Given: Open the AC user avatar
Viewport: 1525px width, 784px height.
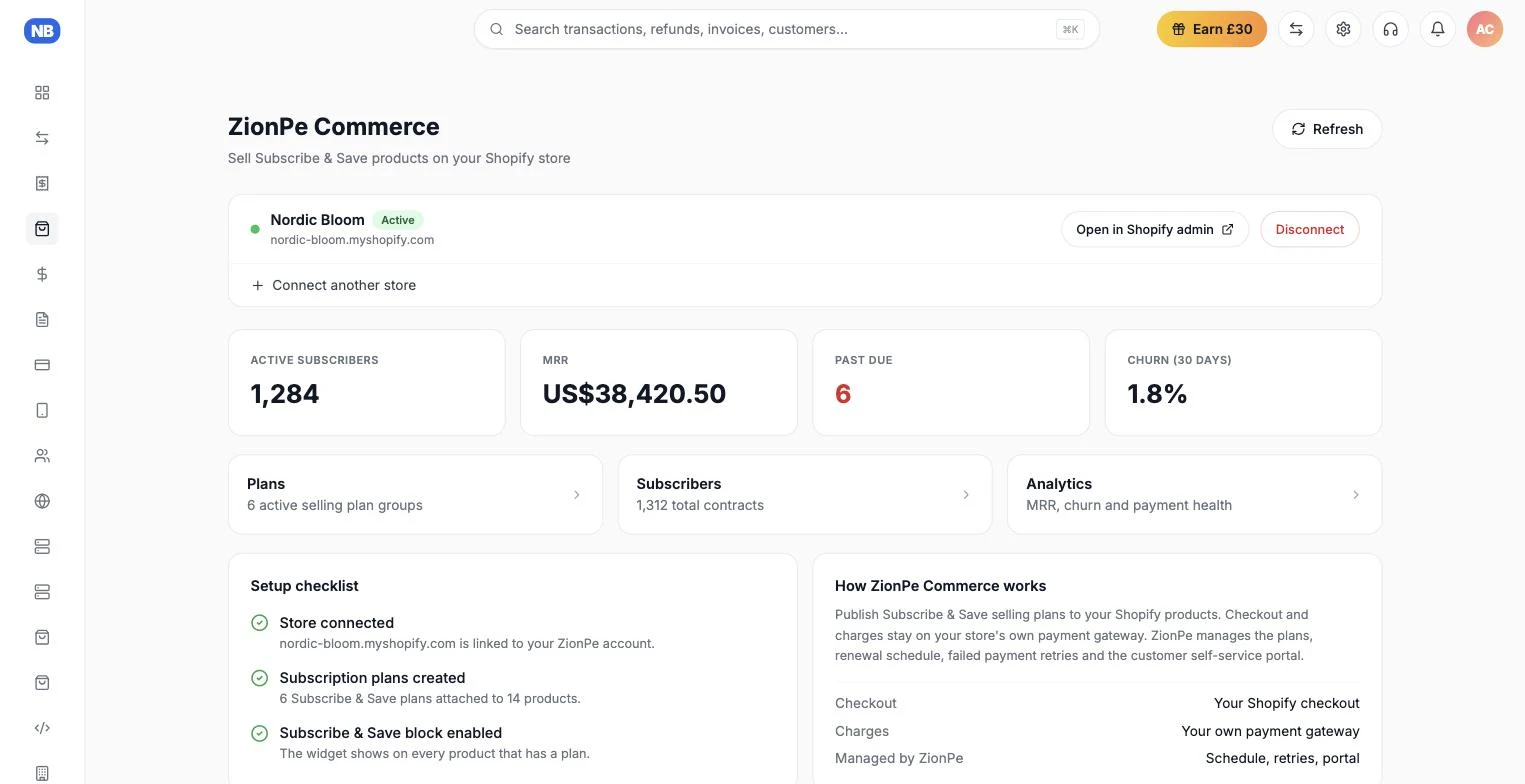Looking at the screenshot, I should pos(1485,29).
